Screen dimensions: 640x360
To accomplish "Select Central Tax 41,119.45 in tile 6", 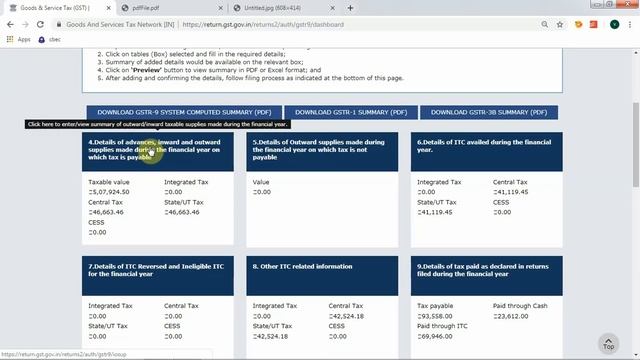I will coord(511,192).
